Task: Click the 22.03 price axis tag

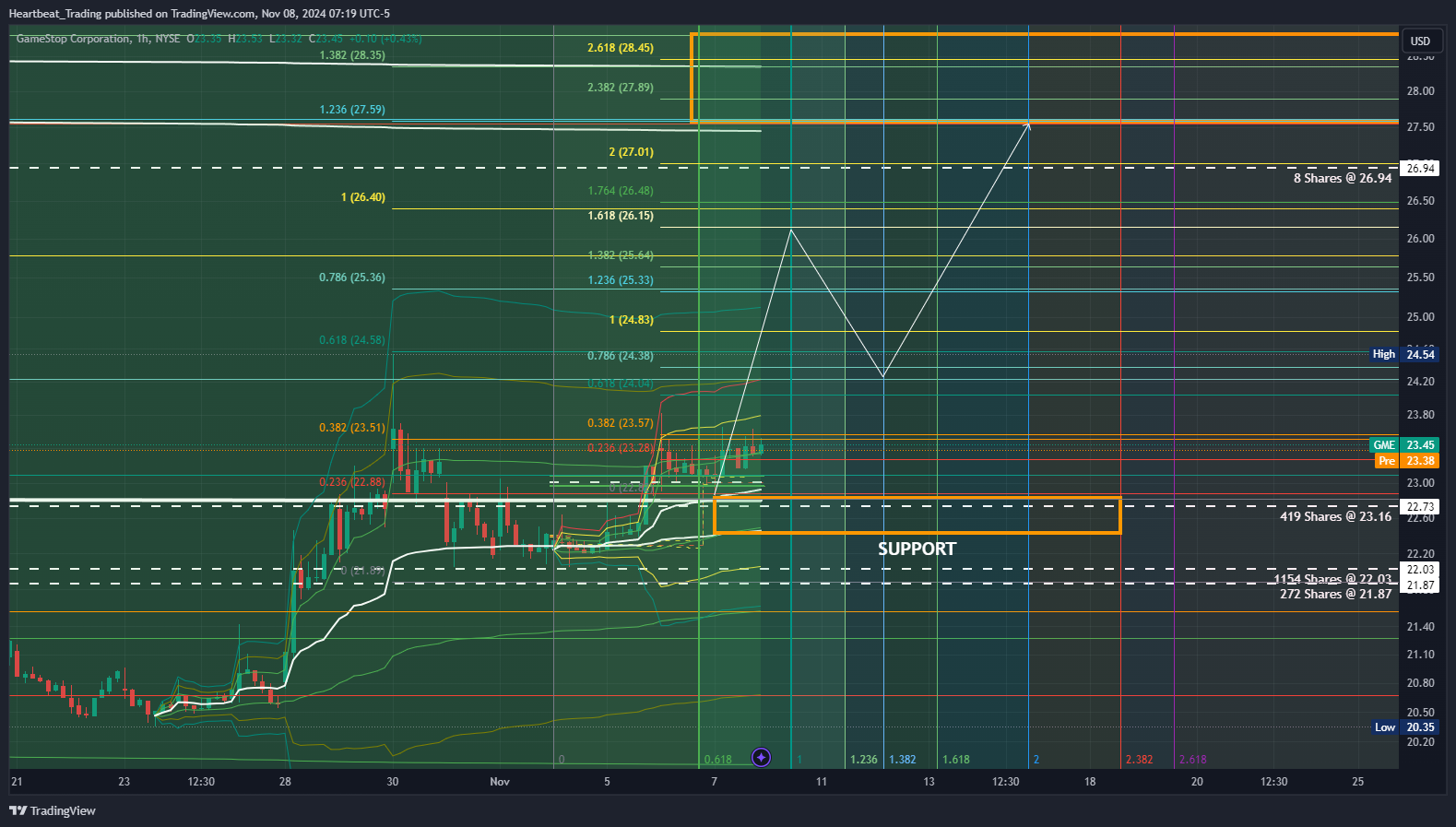Action: (1420, 570)
